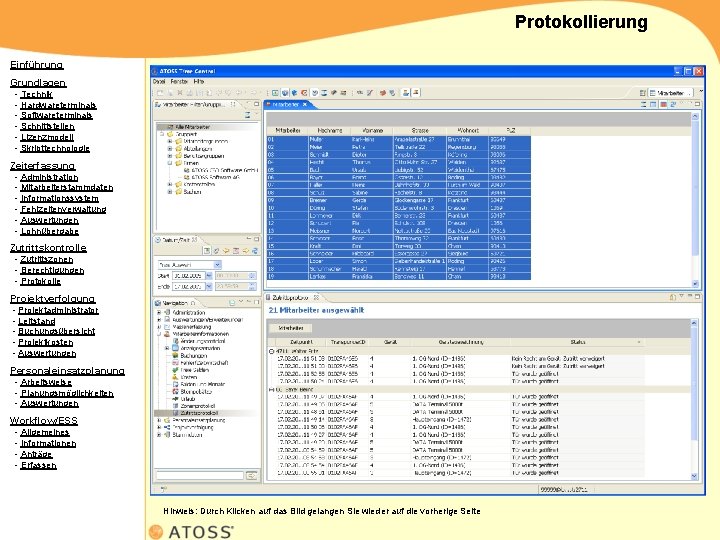Image resolution: width=720 pixels, height=540 pixels.
Task: Expand the Administration node in Navigation
Action: [x=159, y=312]
